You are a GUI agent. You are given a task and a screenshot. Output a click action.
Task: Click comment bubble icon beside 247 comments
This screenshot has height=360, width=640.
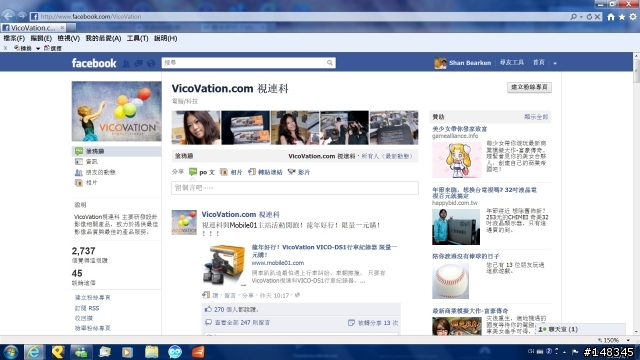pos(208,322)
